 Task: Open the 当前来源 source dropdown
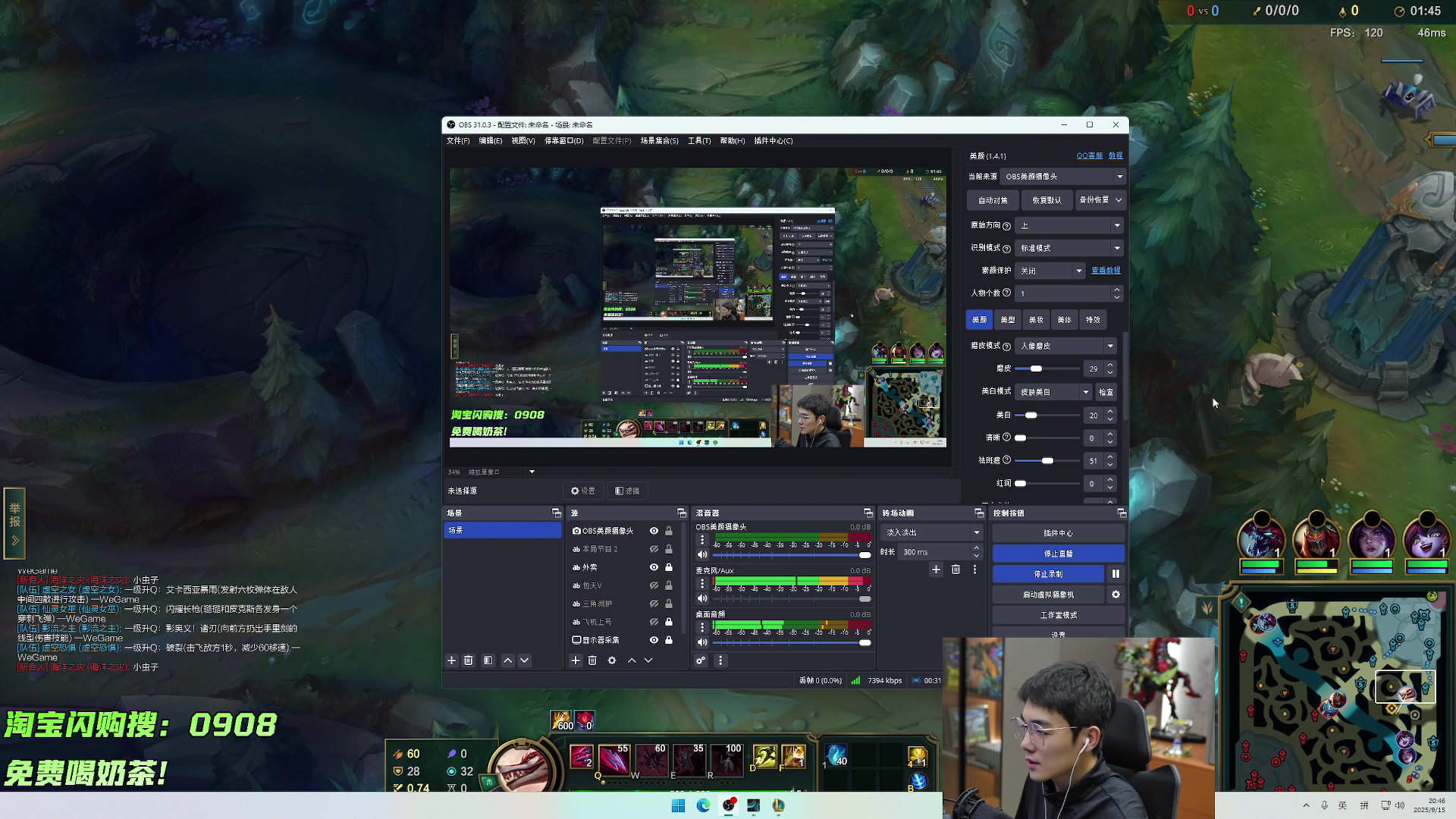1063,177
